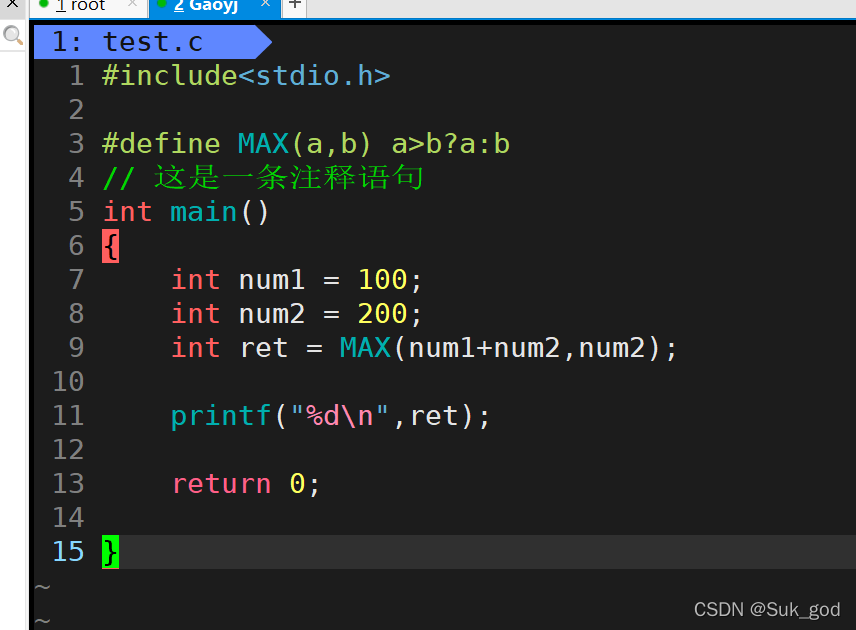The height and width of the screenshot is (630, 856).
Task: Click 'num1 = 100;' declaration
Action: click(330, 280)
